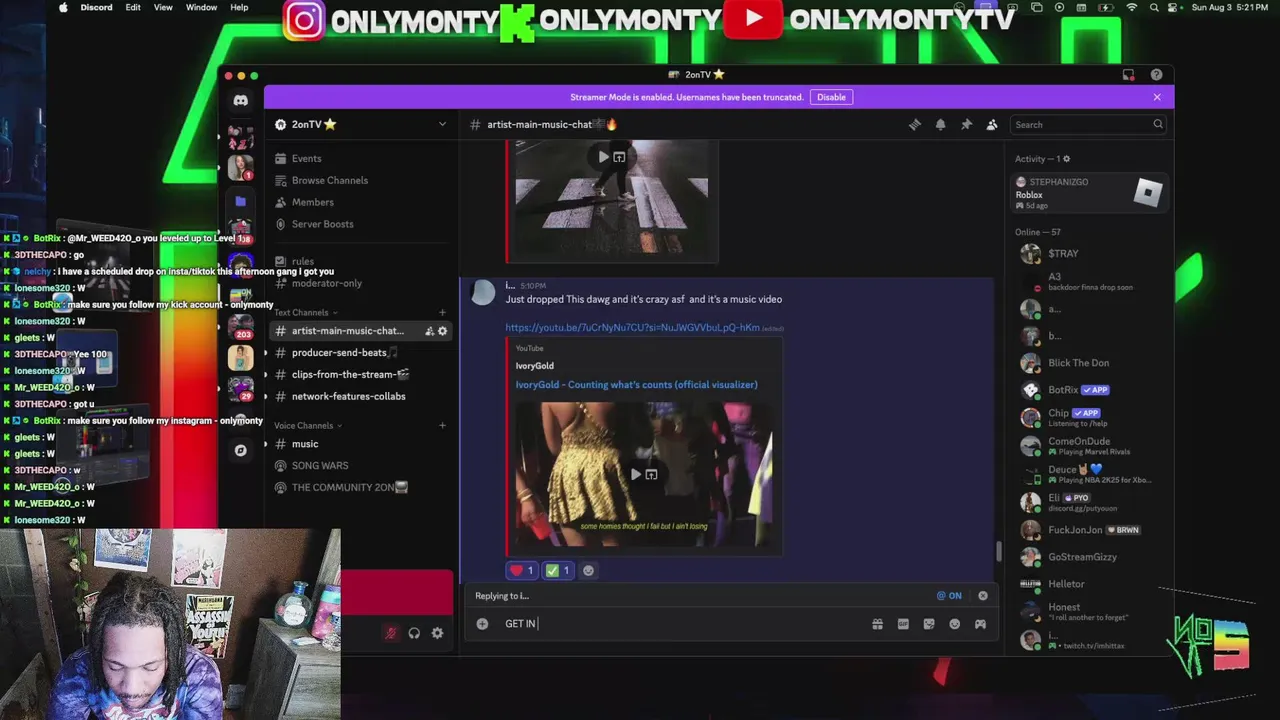Toggle the @ ON mention setting
This screenshot has height=720, width=1280.
pos(949,596)
